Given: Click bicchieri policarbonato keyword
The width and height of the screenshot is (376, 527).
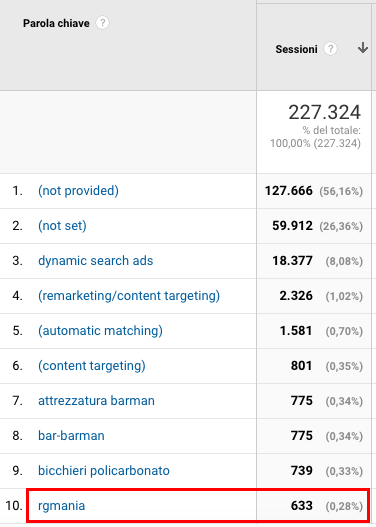Looking at the screenshot, I should click(x=103, y=470).
